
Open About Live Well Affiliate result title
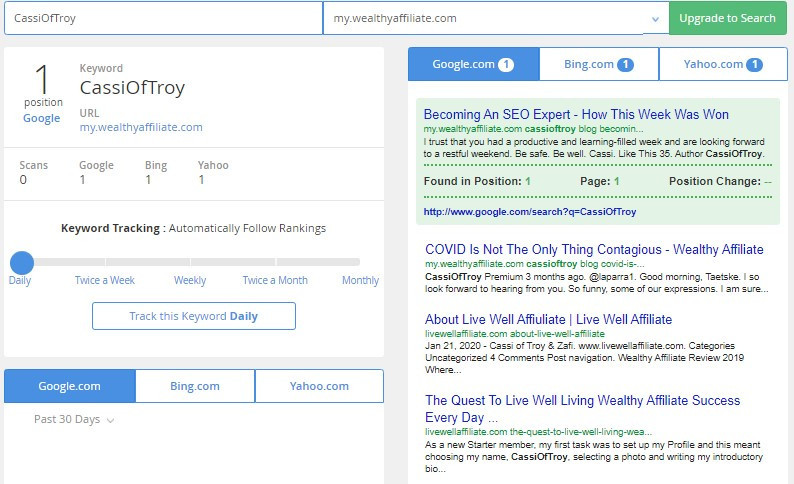(548, 319)
